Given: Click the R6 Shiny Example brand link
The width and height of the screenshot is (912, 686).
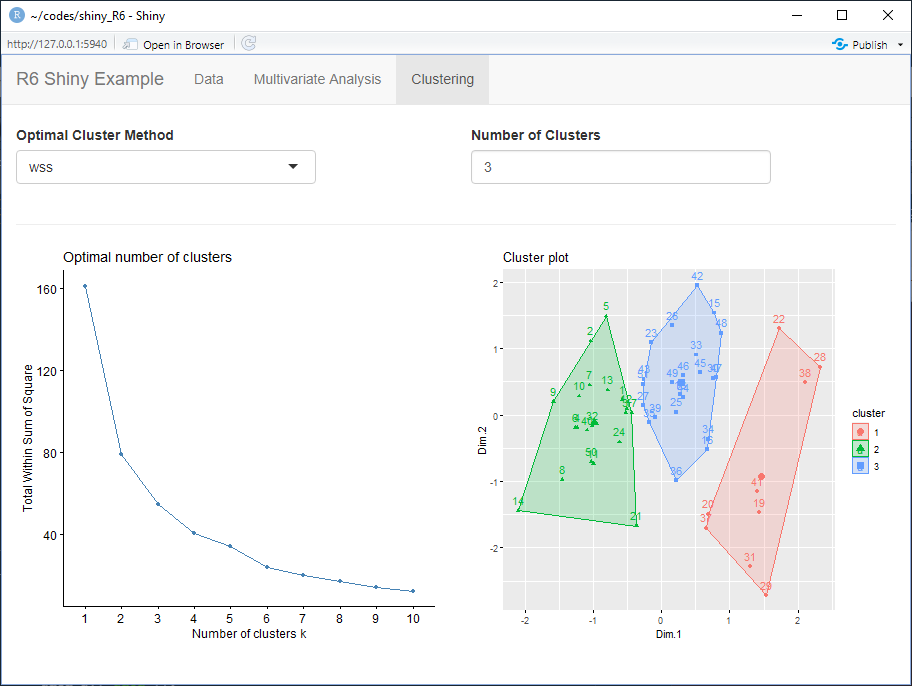Looking at the screenshot, I should tap(90, 79).
